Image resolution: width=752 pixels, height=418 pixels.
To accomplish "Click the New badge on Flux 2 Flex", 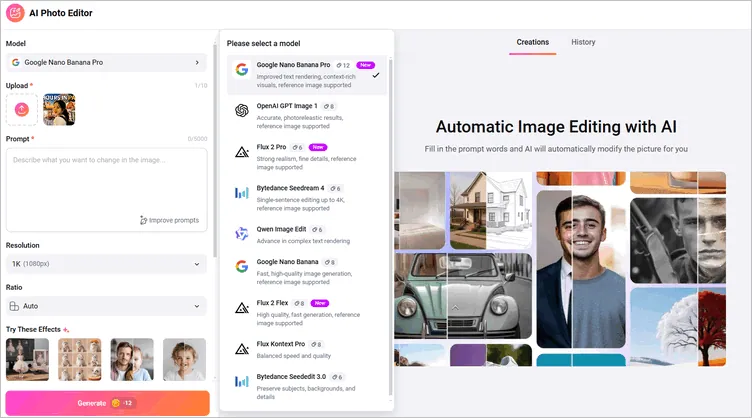I will click(320, 303).
